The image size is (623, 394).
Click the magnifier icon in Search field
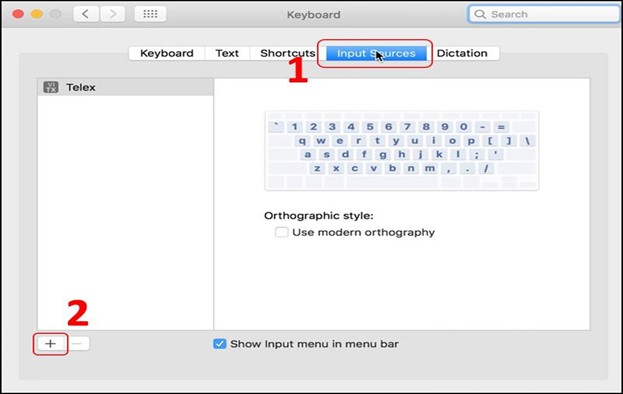[x=480, y=14]
